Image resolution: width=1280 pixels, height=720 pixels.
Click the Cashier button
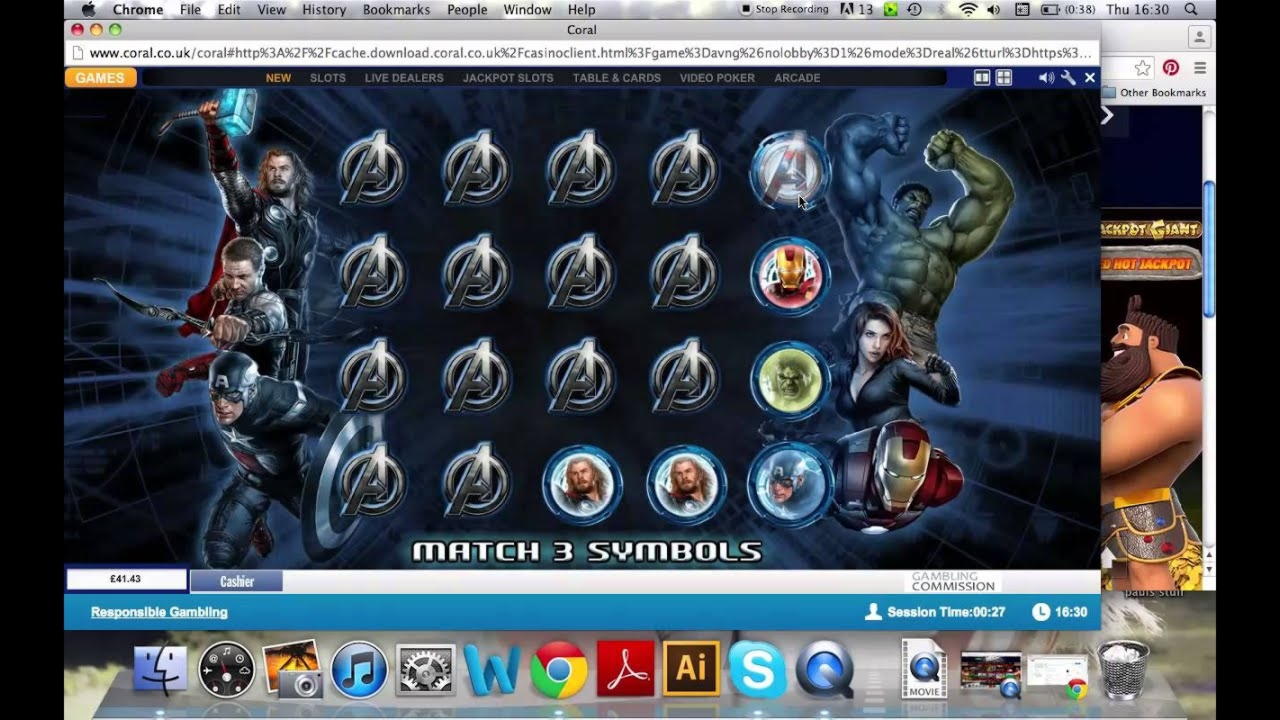click(237, 581)
